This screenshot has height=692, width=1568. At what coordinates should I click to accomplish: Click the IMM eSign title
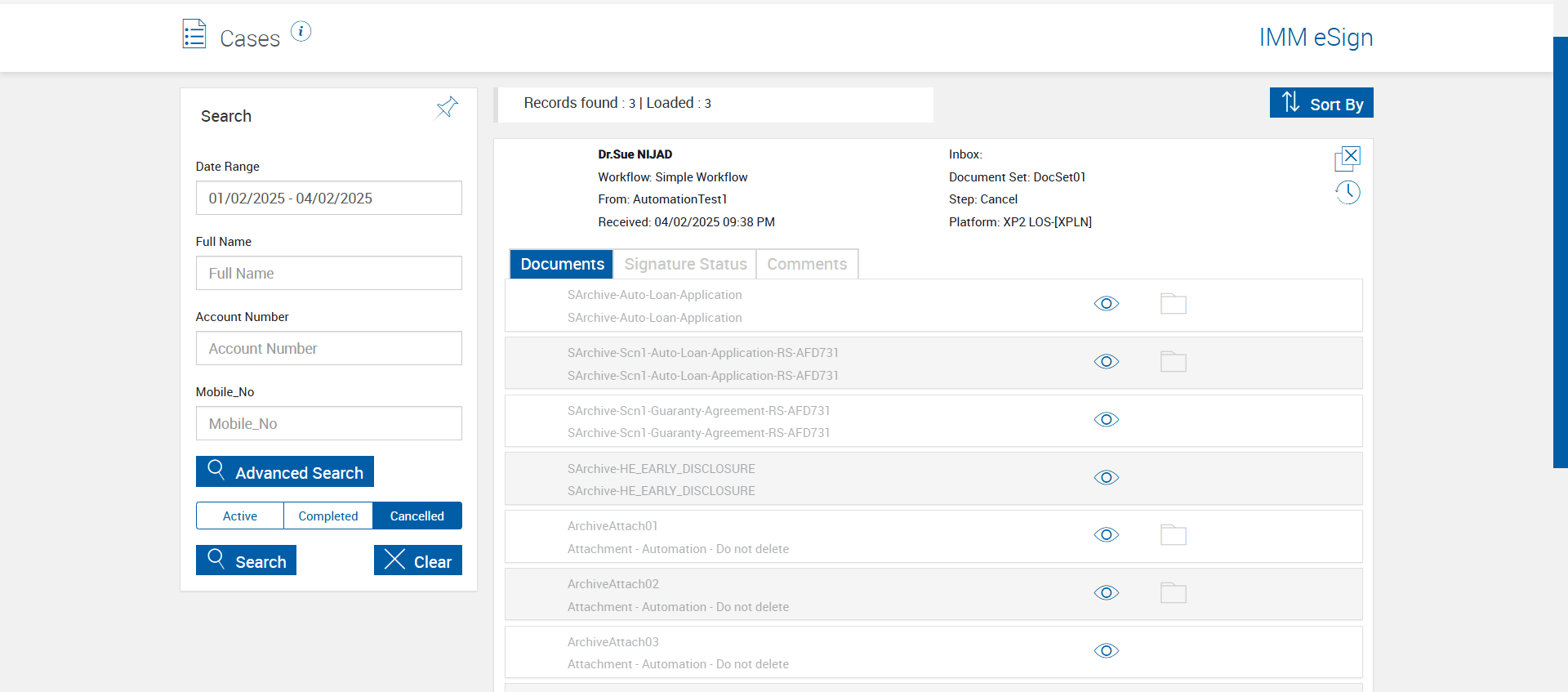(x=1316, y=38)
